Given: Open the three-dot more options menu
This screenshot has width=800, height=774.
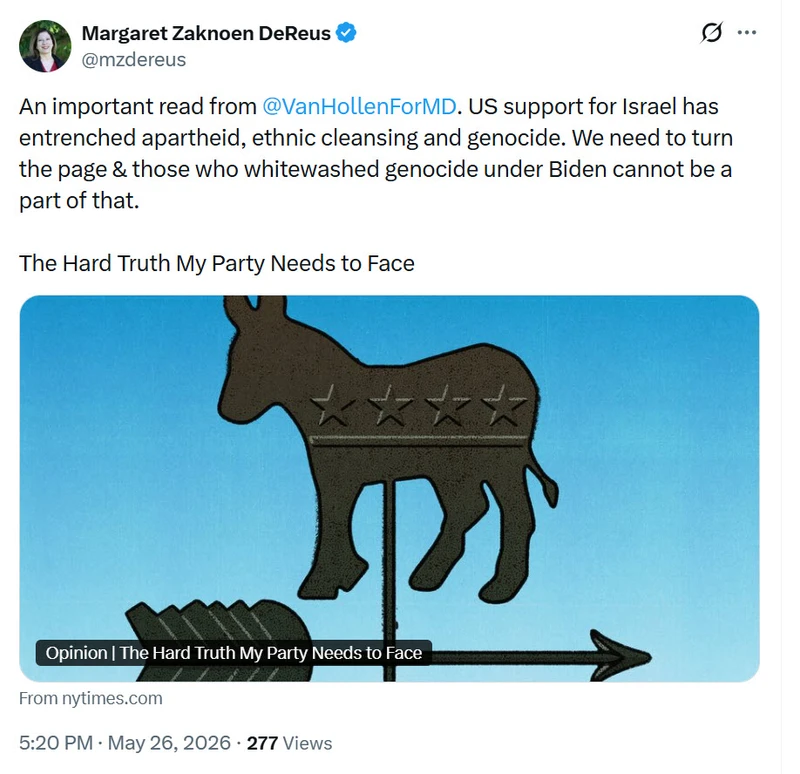Looking at the screenshot, I should coord(747,33).
